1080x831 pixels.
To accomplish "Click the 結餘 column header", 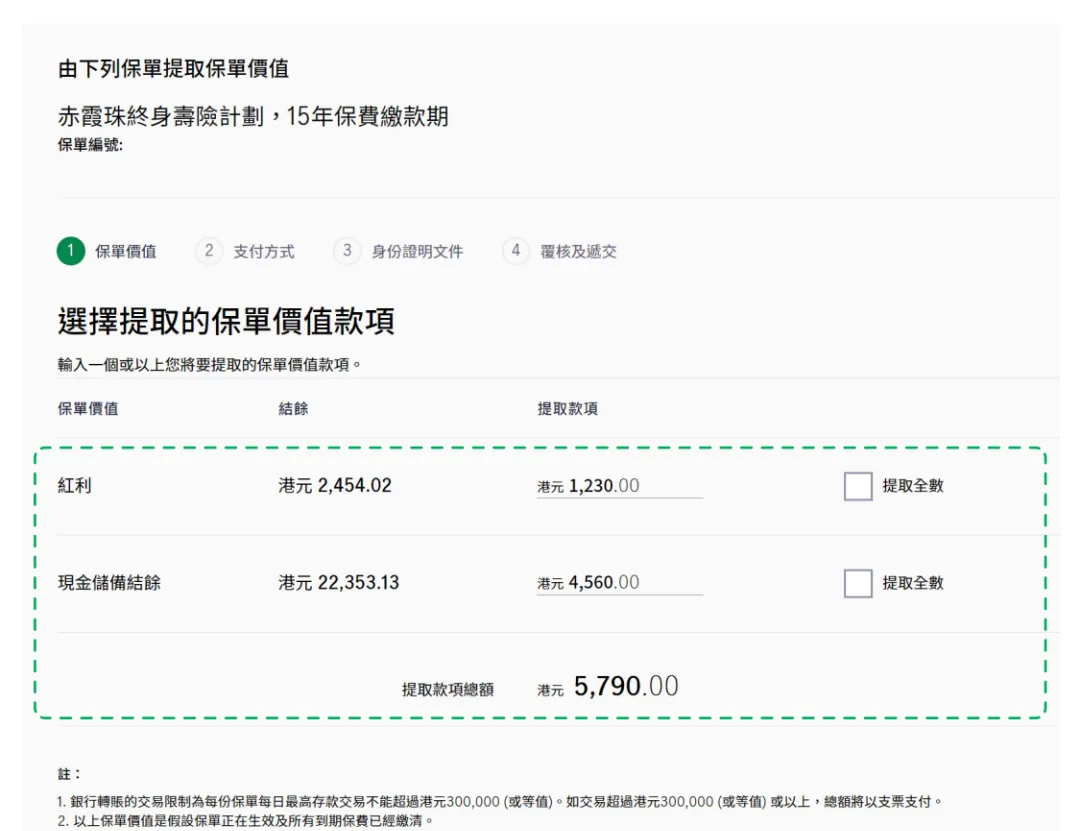I will click(x=293, y=409).
